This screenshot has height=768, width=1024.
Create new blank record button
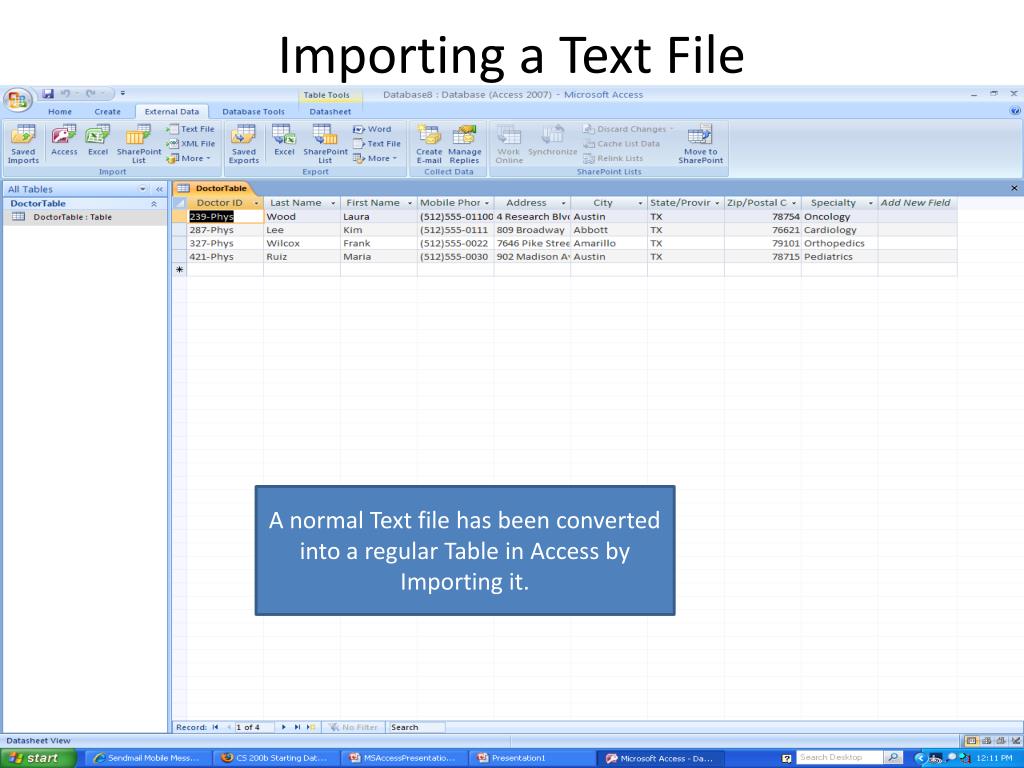point(312,727)
